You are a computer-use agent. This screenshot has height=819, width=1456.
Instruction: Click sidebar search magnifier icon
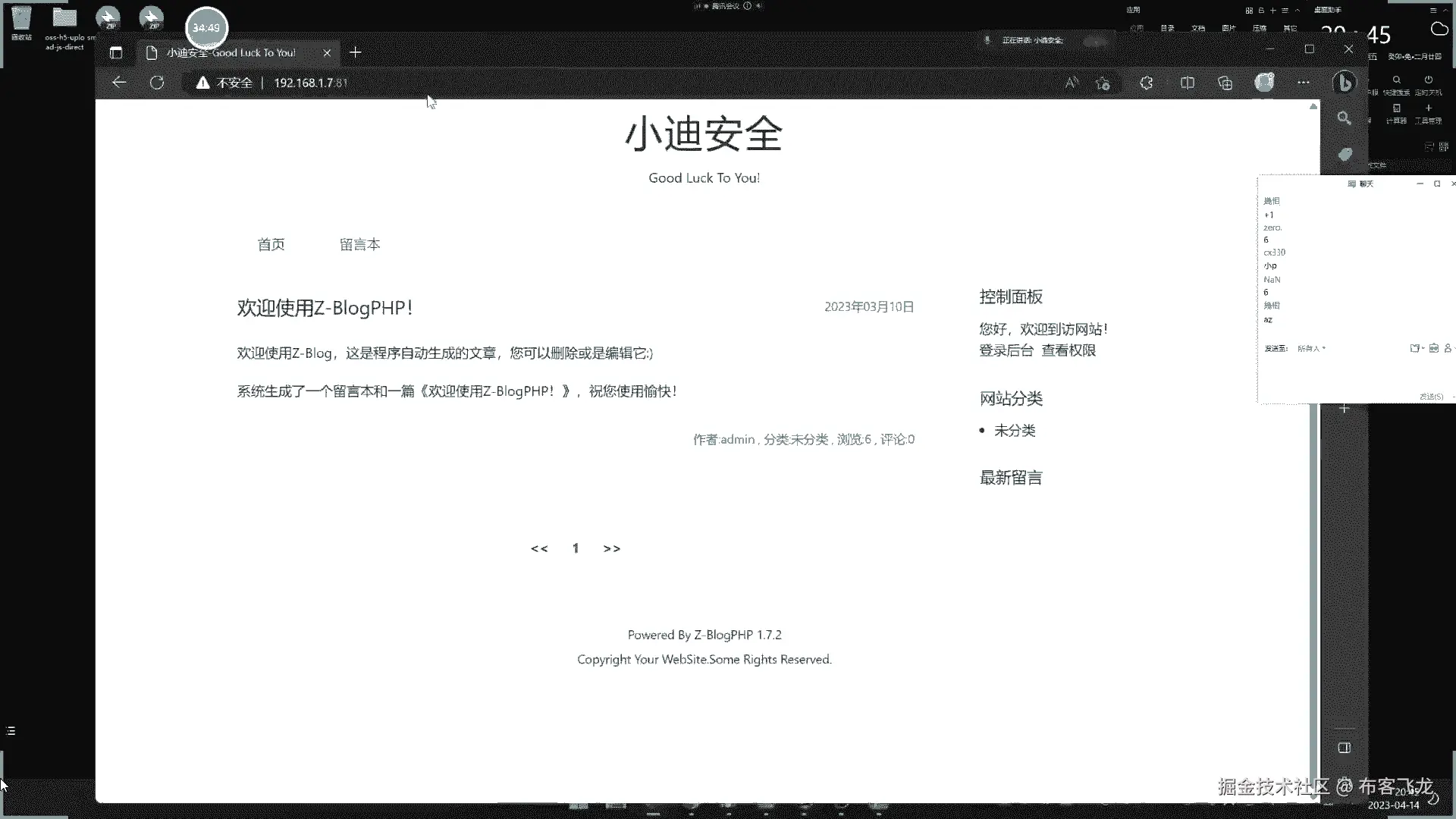point(1345,118)
